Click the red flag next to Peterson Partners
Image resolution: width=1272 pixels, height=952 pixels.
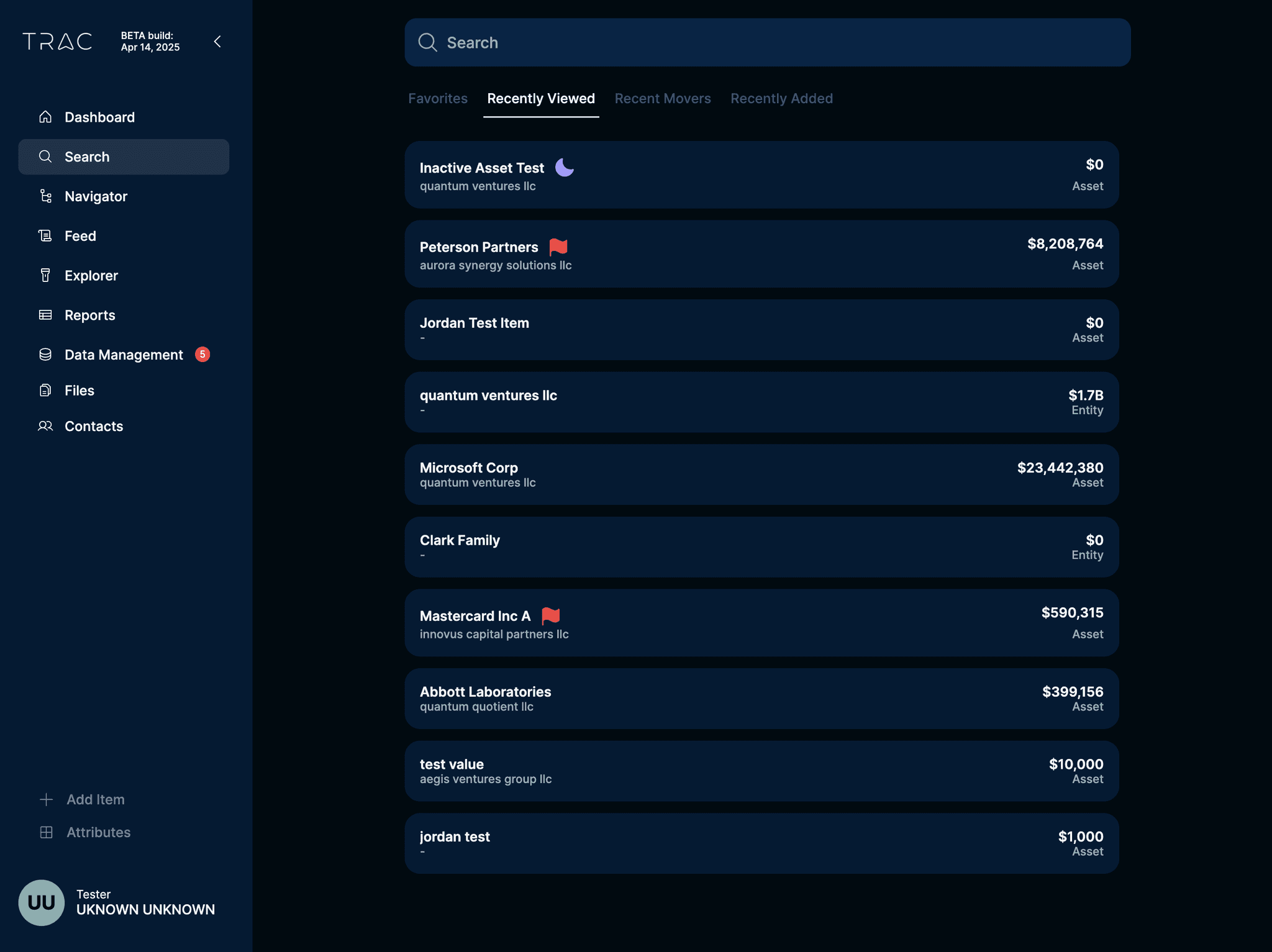[x=558, y=247]
